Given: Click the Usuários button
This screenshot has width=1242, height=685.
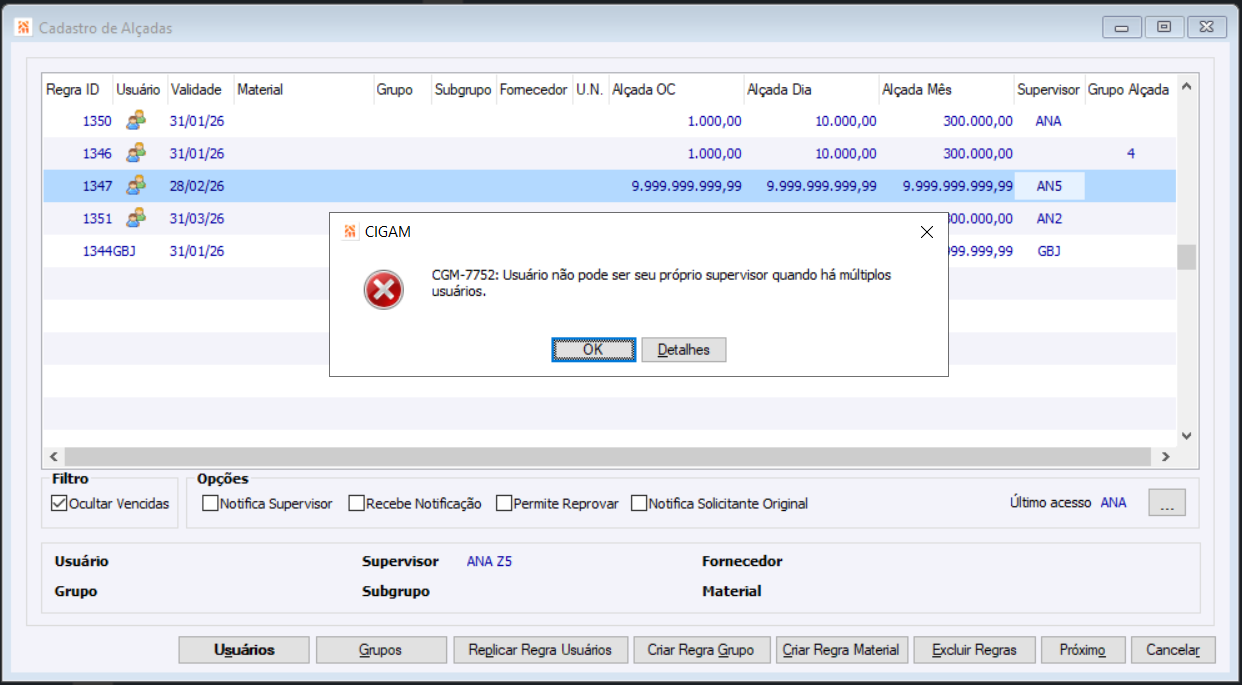Looking at the screenshot, I should [244, 650].
